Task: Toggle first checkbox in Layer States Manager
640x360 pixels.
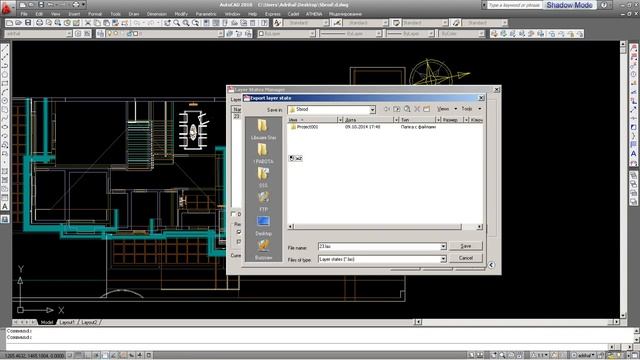Action: [234, 214]
